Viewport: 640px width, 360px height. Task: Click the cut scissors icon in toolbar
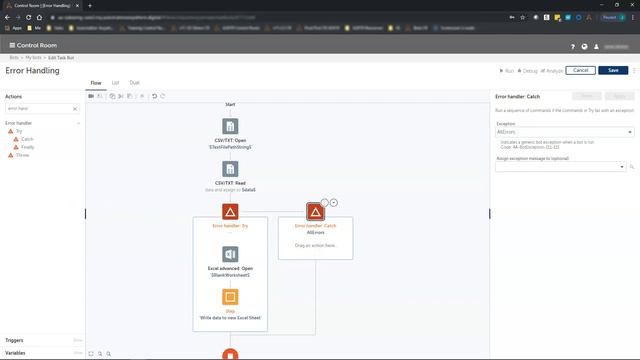[121, 96]
